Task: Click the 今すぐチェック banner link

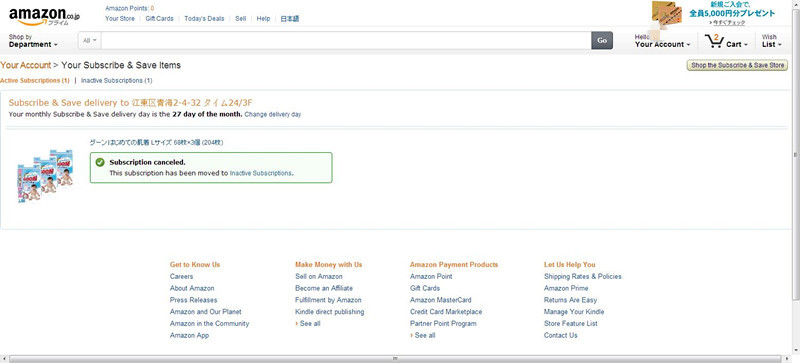Action: tap(729, 23)
